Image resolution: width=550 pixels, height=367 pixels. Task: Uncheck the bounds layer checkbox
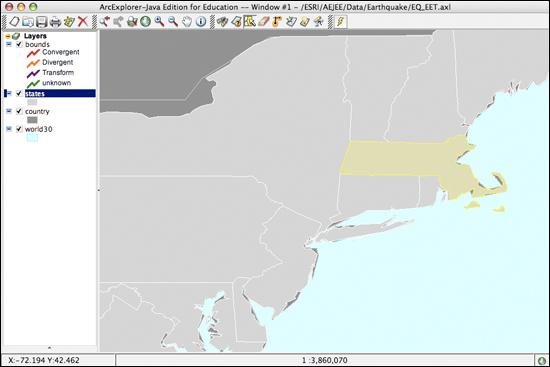[19, 45]
